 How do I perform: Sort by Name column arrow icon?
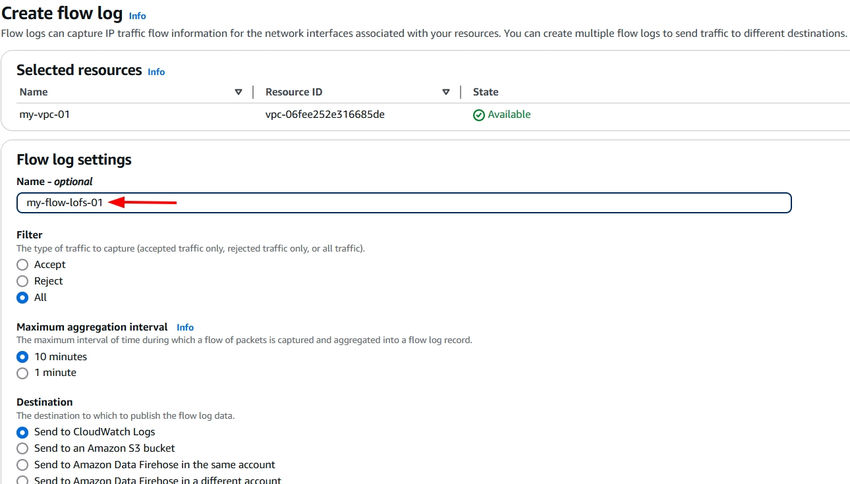coord(238,92)
